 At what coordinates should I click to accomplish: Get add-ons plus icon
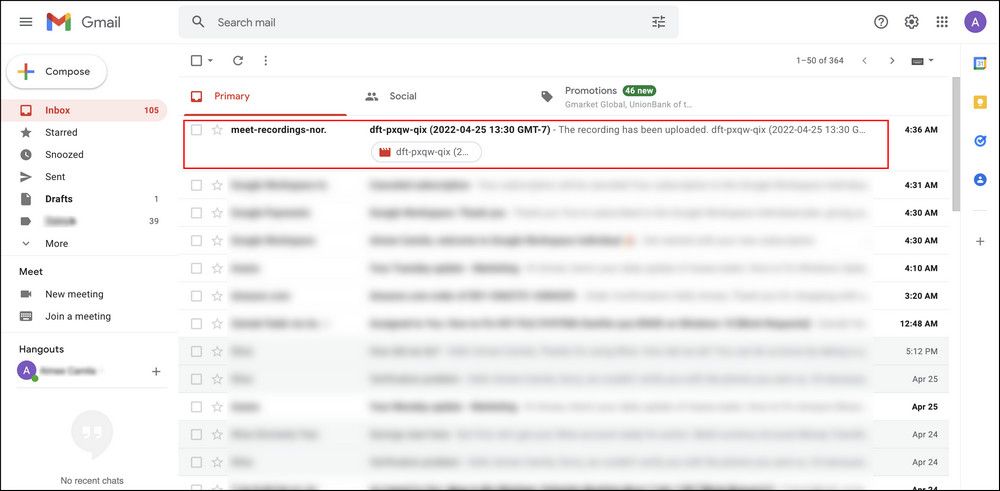(980, 241)
